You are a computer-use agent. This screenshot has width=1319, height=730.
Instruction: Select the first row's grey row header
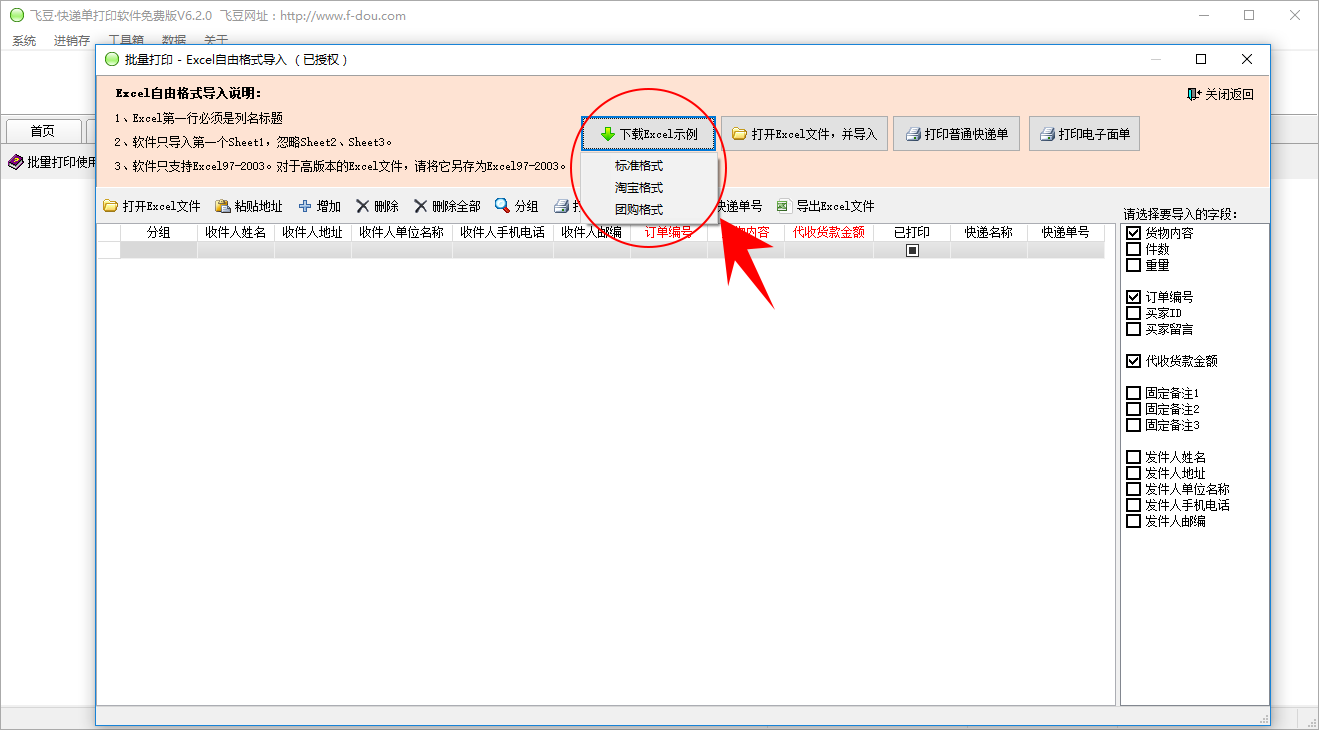tap(109, 251)
